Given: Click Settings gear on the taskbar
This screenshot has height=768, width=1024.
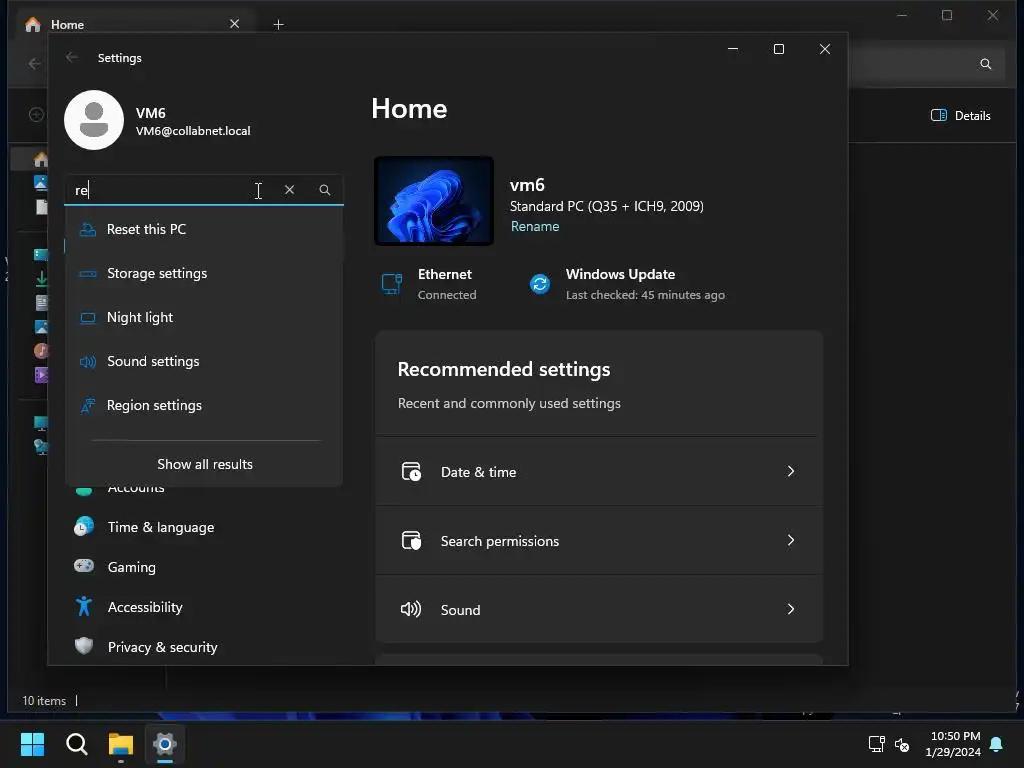Looking at the screenshot, I should [165, 744].
